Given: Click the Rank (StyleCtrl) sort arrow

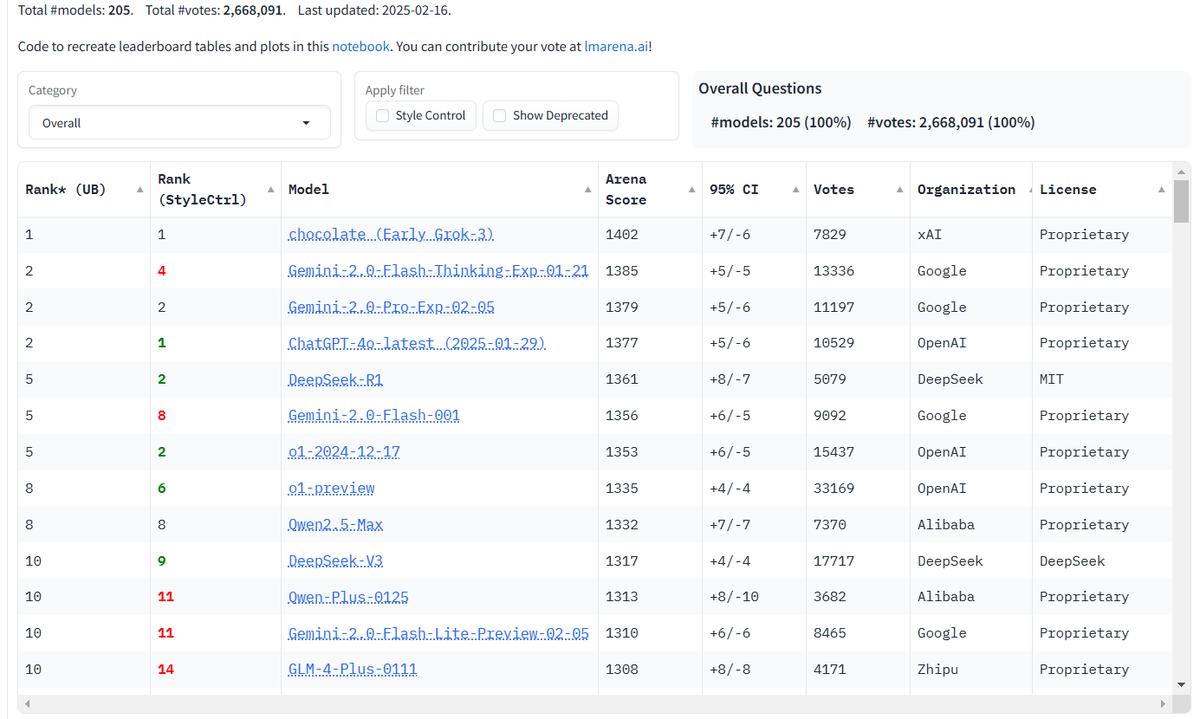Looking at the screenshot, I should click(x=269, y=188).
